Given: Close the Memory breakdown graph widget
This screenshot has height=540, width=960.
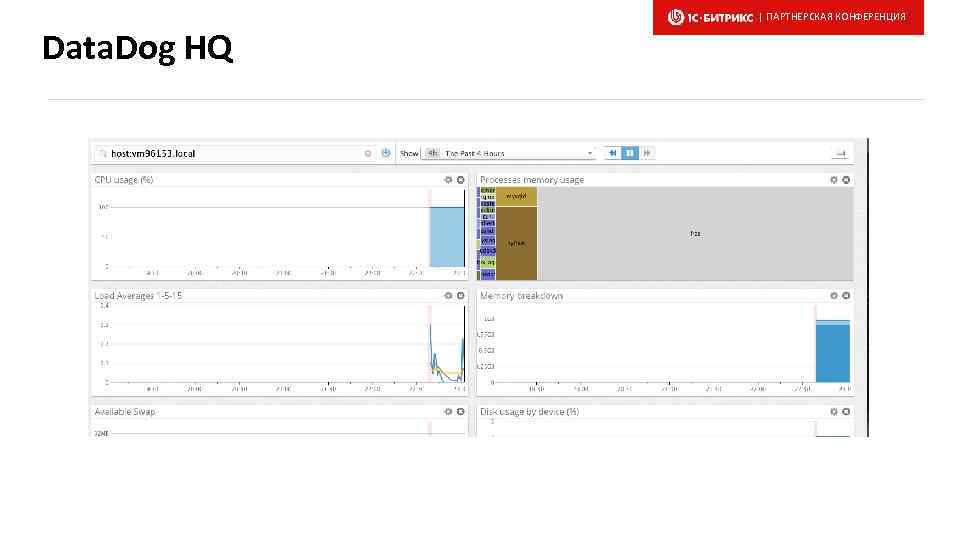Looking at the screenshot, I should point(846,296).
